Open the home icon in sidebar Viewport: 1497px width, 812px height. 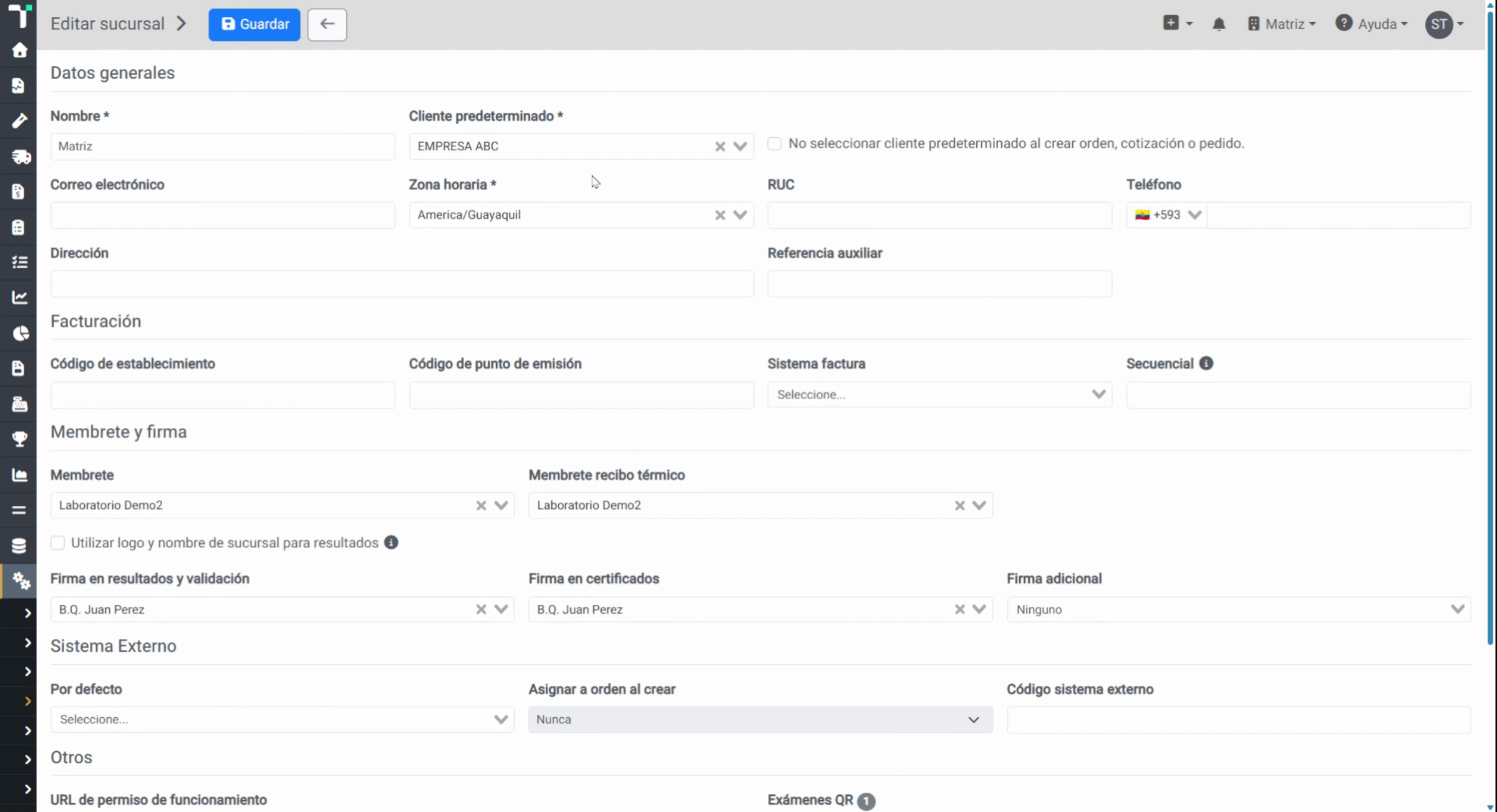click(x=19, y=50)
